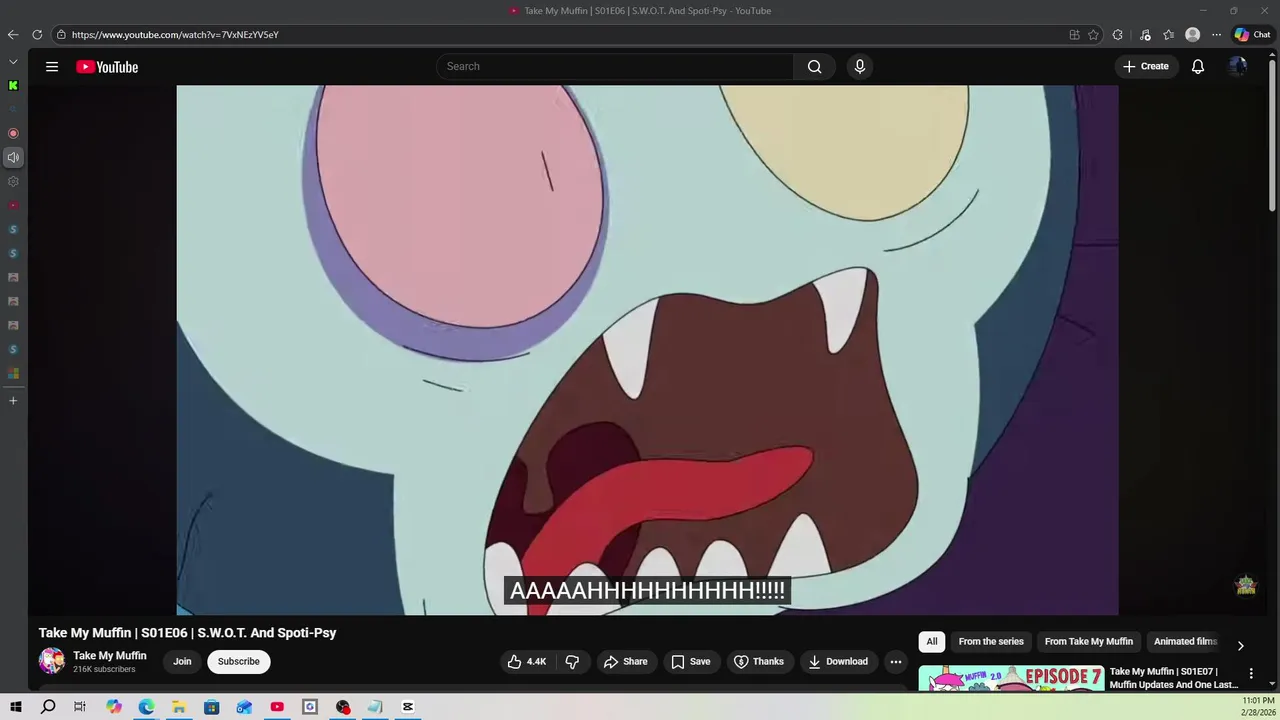Open more actions ellipsis under video
The image size is (1280, 720).
[x=896, y=662]
